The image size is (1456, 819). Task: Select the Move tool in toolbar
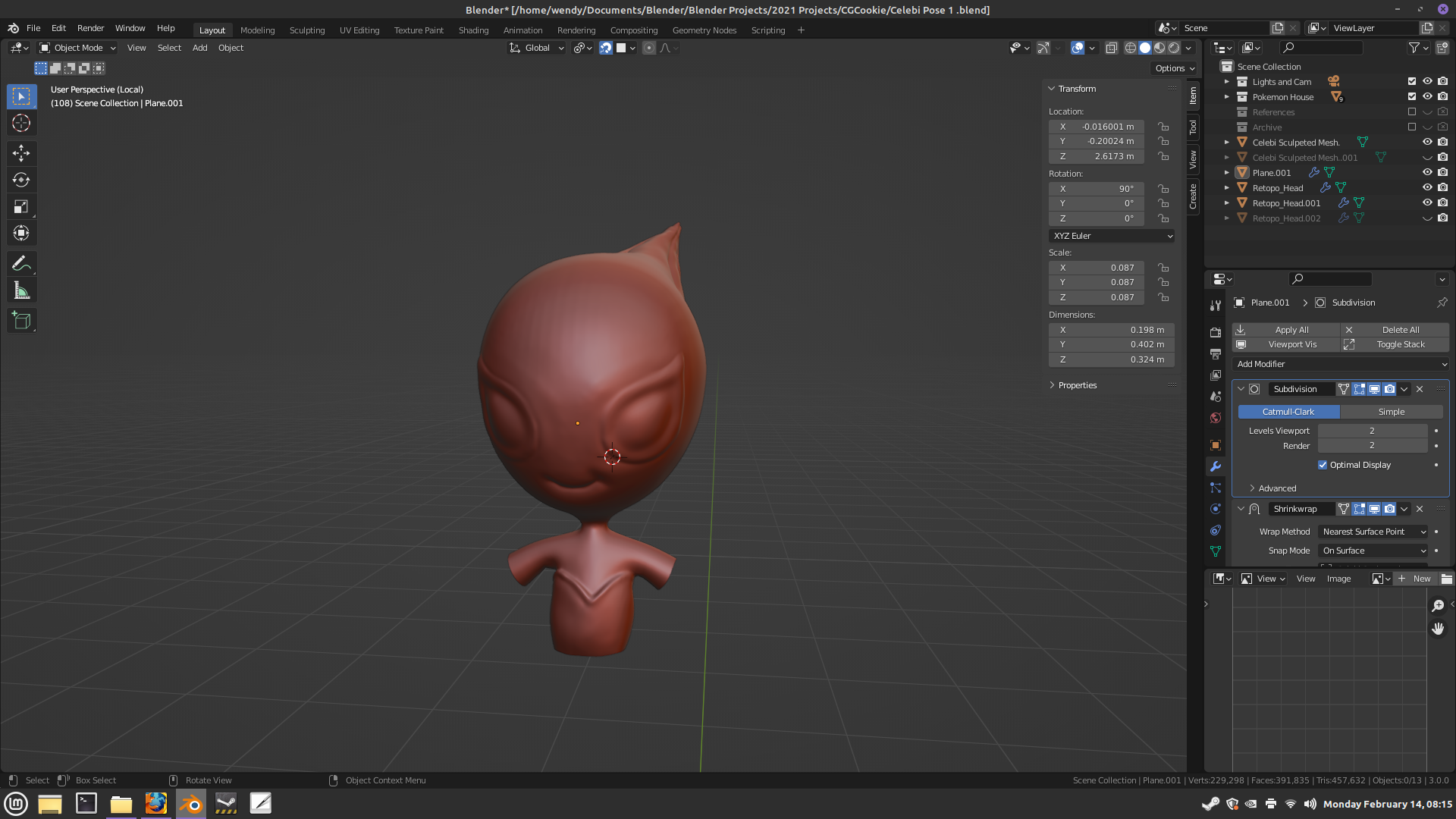tap(21, 153)
